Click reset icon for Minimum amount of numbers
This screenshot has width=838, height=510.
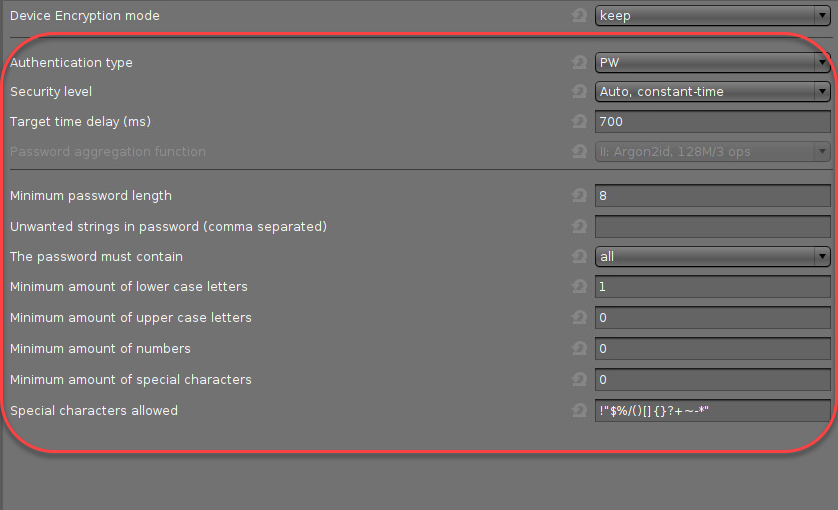coord(579,349)
